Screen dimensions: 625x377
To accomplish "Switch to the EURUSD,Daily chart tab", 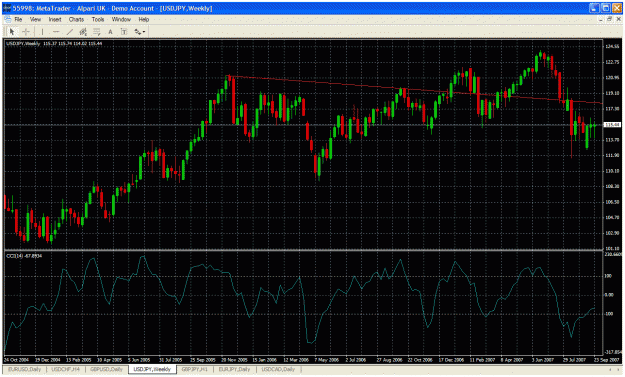I will coord(25,369).
